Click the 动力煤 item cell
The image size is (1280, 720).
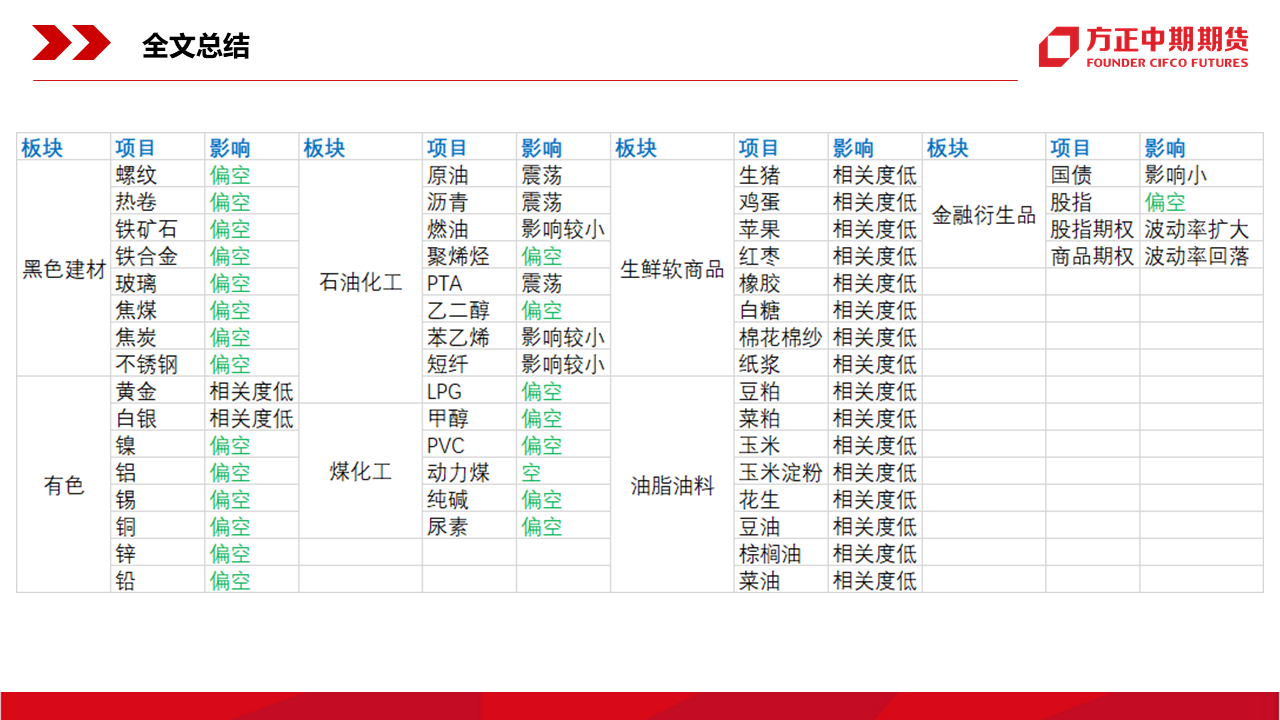(469, 472)
